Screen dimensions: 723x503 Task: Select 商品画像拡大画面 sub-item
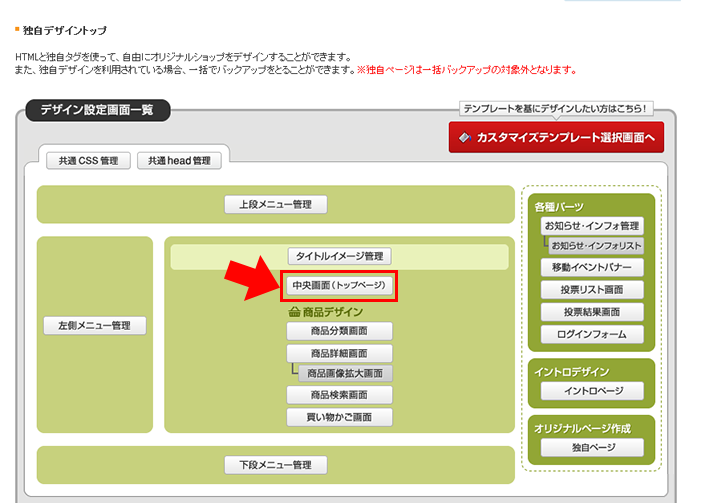tap(345, 374)
